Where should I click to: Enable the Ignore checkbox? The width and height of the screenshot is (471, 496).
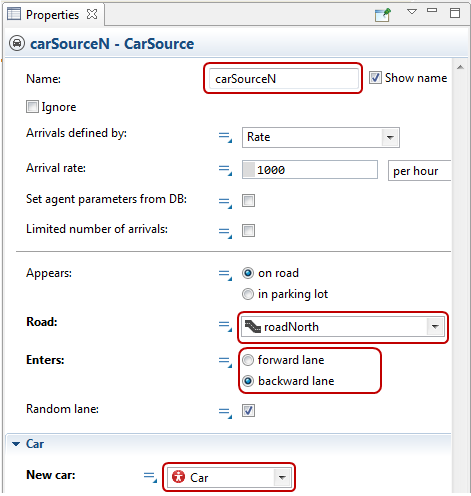pos(32,107)
